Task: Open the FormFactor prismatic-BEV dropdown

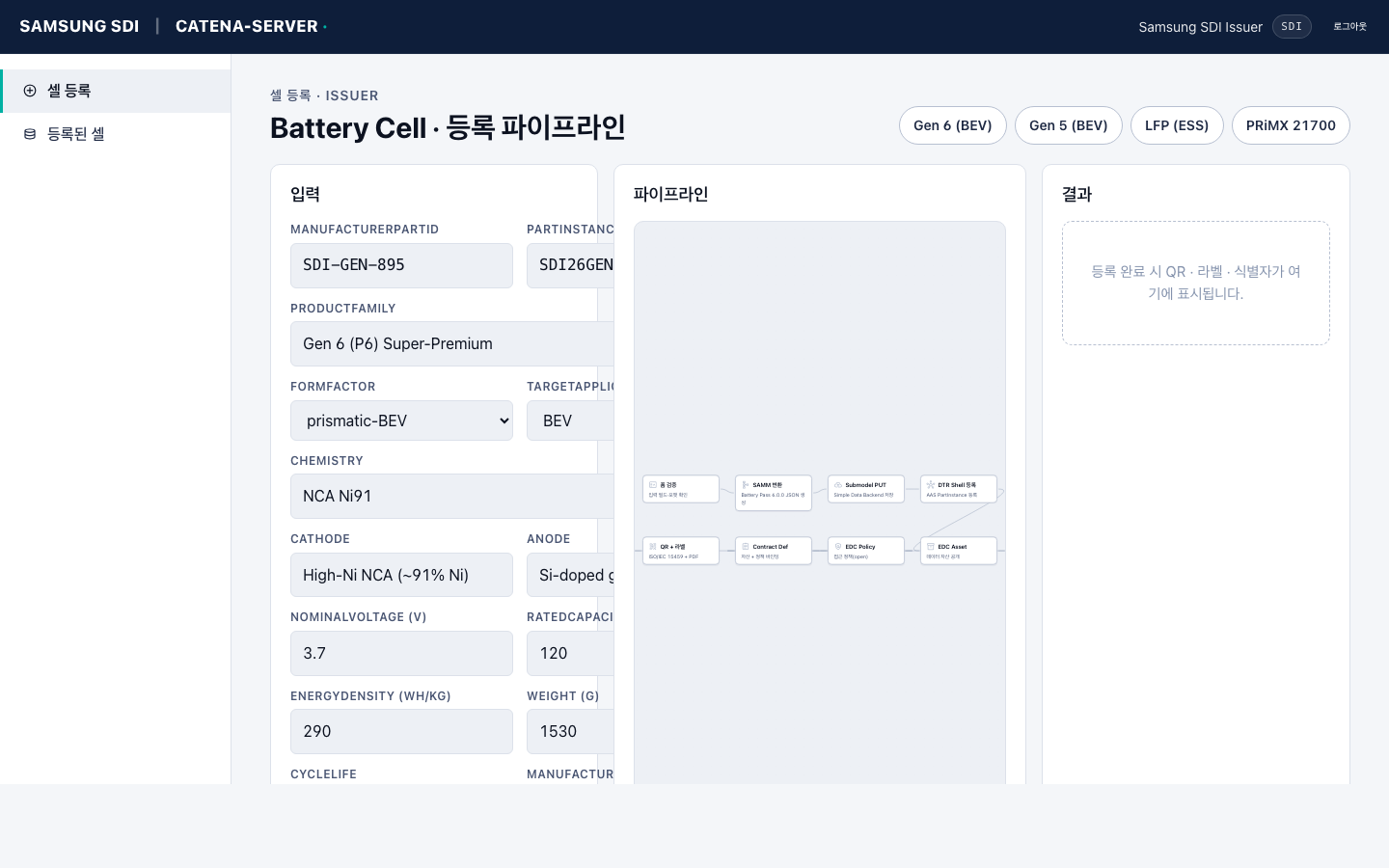Action: pos(401,420)
